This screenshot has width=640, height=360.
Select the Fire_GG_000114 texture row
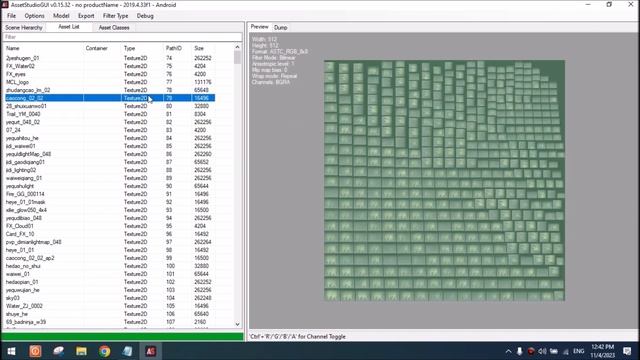pyautogui.click(x=109, y=194)
